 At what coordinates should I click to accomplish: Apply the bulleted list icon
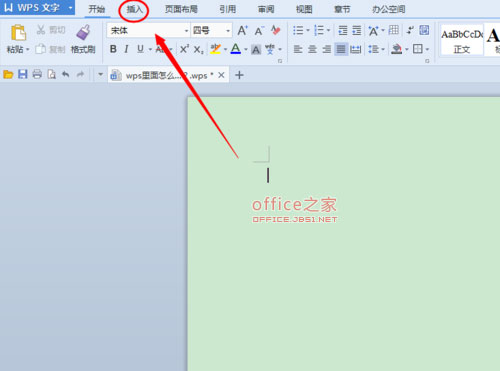click(x=298, y=31)
